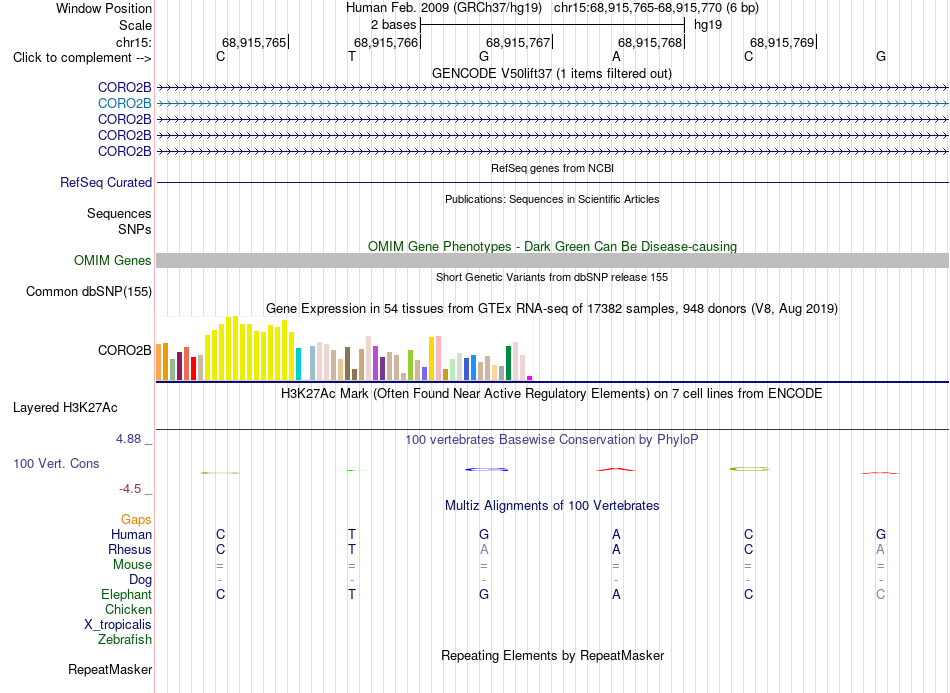Screen dimensions: 950x693
Task: Click the magenta GTEx bar at chart end
Action: pos(530,378)
